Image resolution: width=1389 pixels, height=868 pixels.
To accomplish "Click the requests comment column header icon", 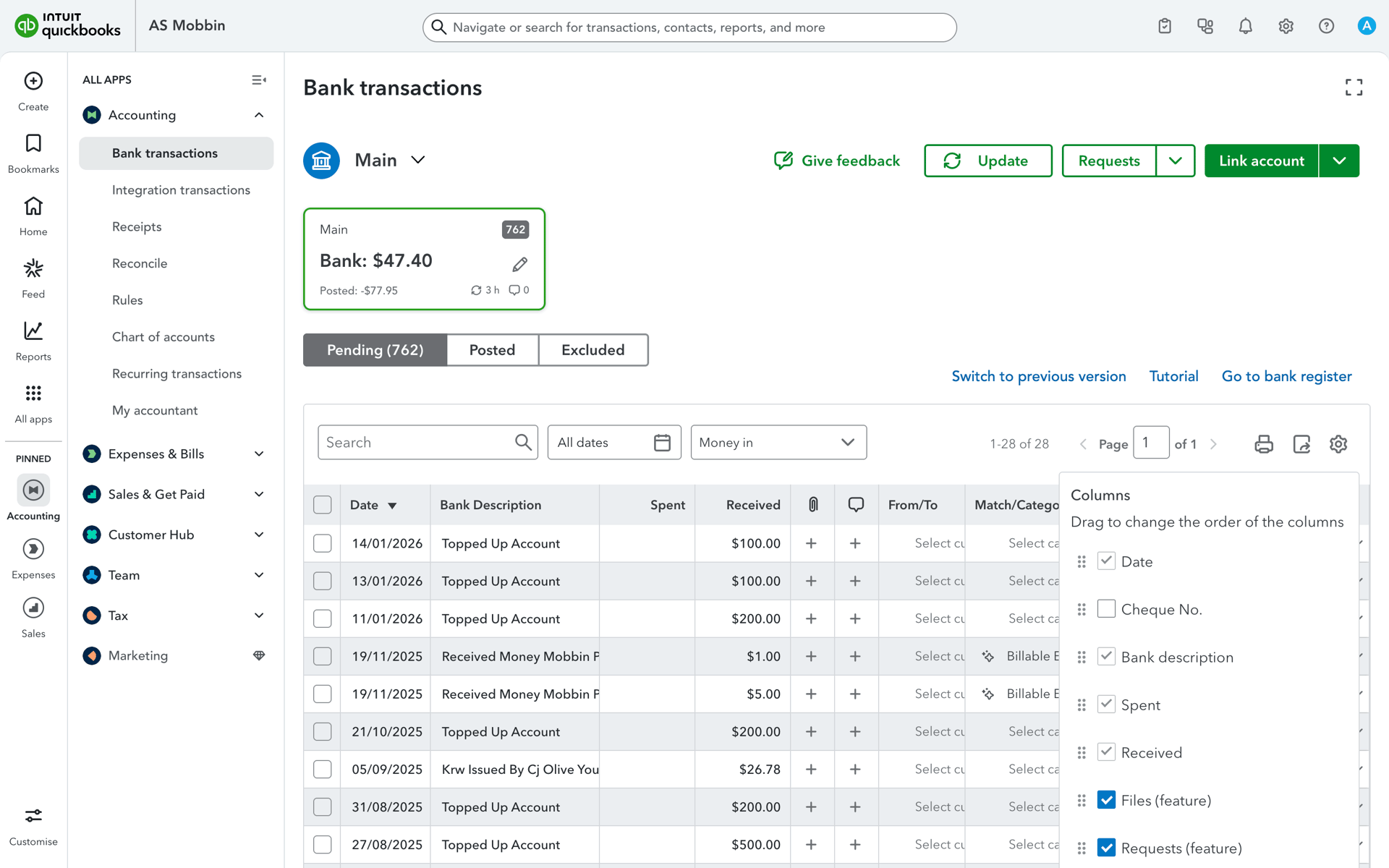I will tap(856, 505).
